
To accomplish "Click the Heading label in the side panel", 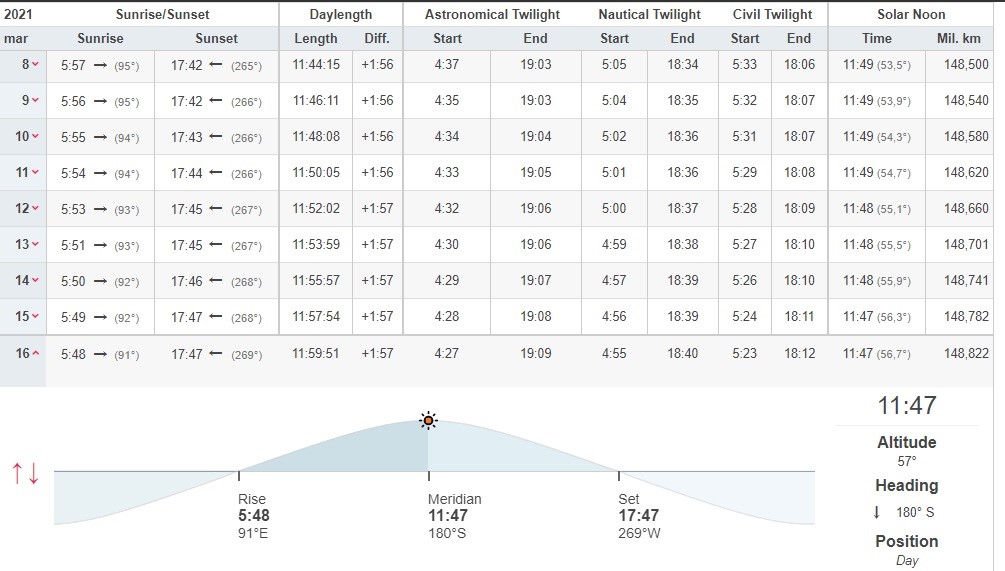I will (906, 485).
